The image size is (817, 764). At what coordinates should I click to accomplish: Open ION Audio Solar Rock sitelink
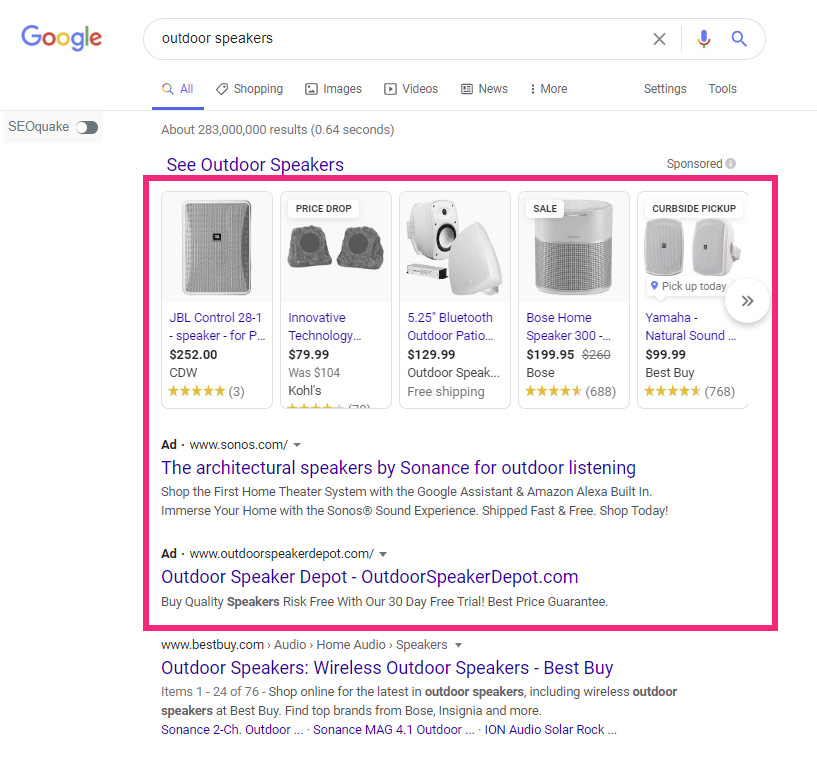550,730
